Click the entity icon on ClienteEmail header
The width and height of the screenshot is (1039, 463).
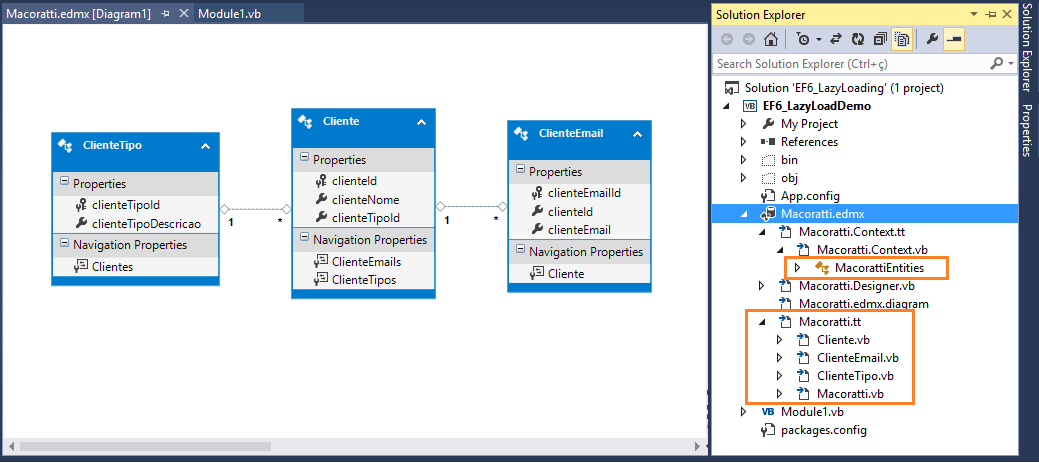(521, 133)
